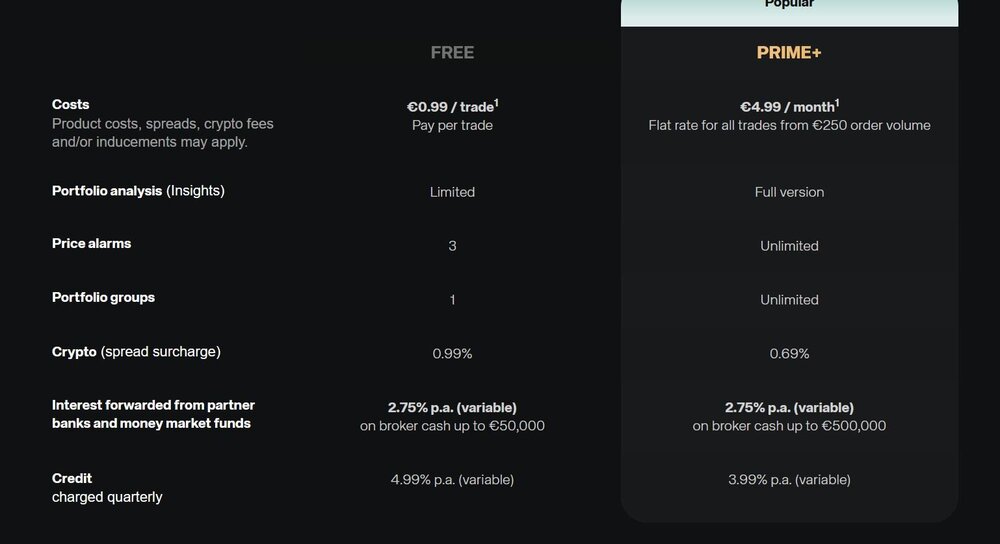The width and height of the screenshot is (1000, 544).
Task: Click the Costs row label
Action: [x=70, y=105]
